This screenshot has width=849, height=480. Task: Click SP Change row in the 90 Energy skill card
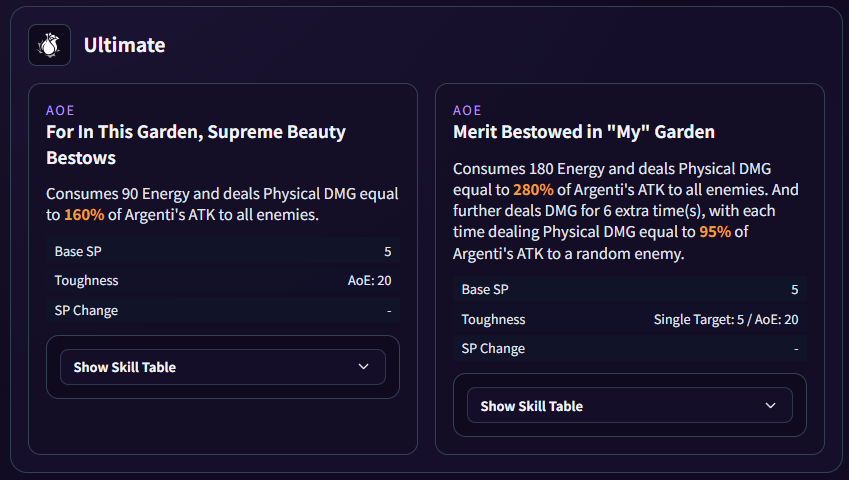(x=223, y=310)
